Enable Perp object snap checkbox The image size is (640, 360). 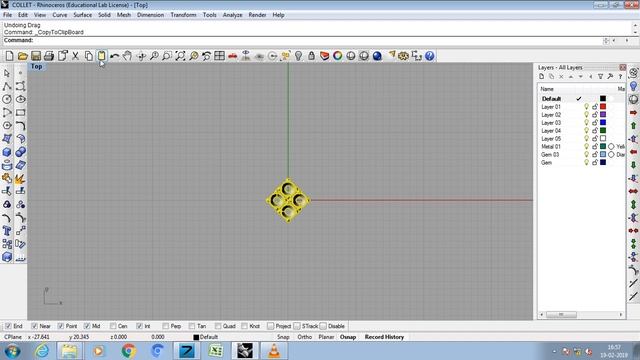click(x=165, y=326)
